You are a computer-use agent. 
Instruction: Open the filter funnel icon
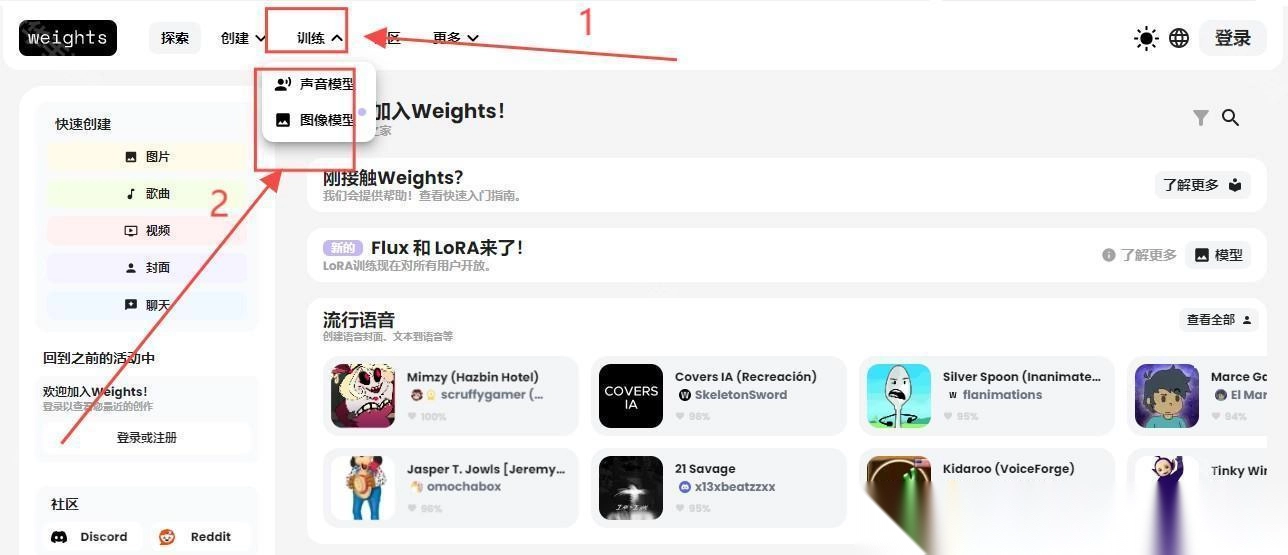click(1201, 118)
